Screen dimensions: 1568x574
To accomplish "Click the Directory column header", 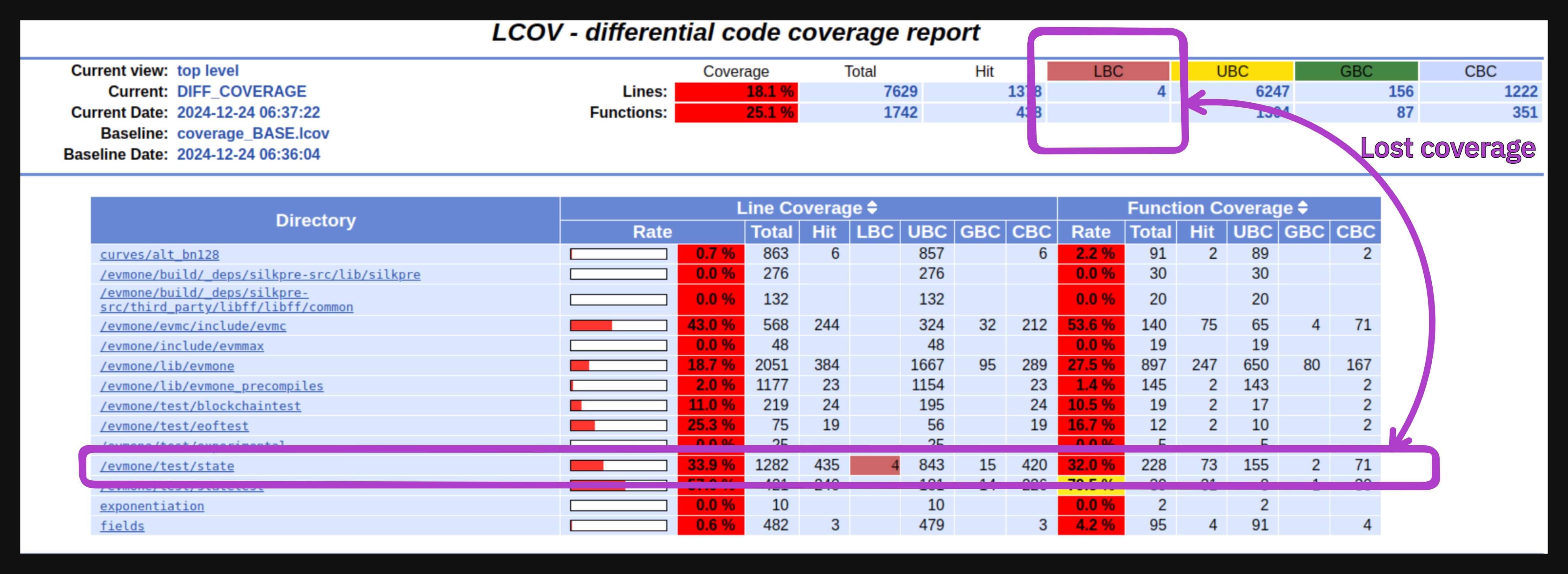I will [x=315, y=220].
